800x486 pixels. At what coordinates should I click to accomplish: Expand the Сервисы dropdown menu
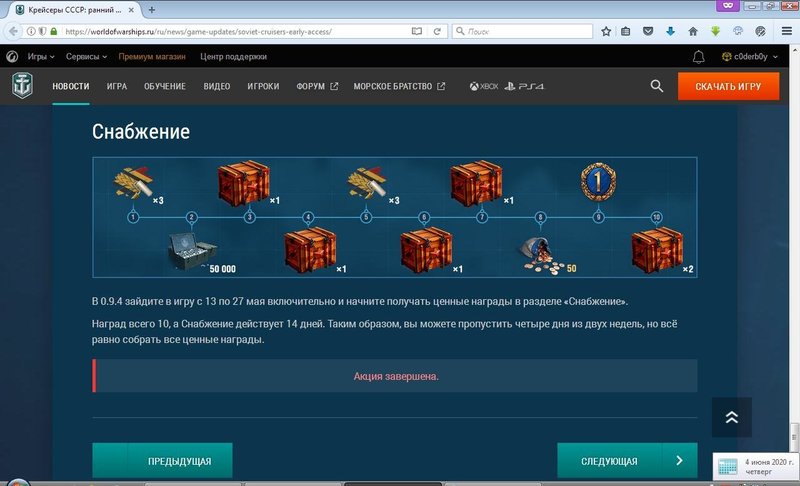click(86, 57)
